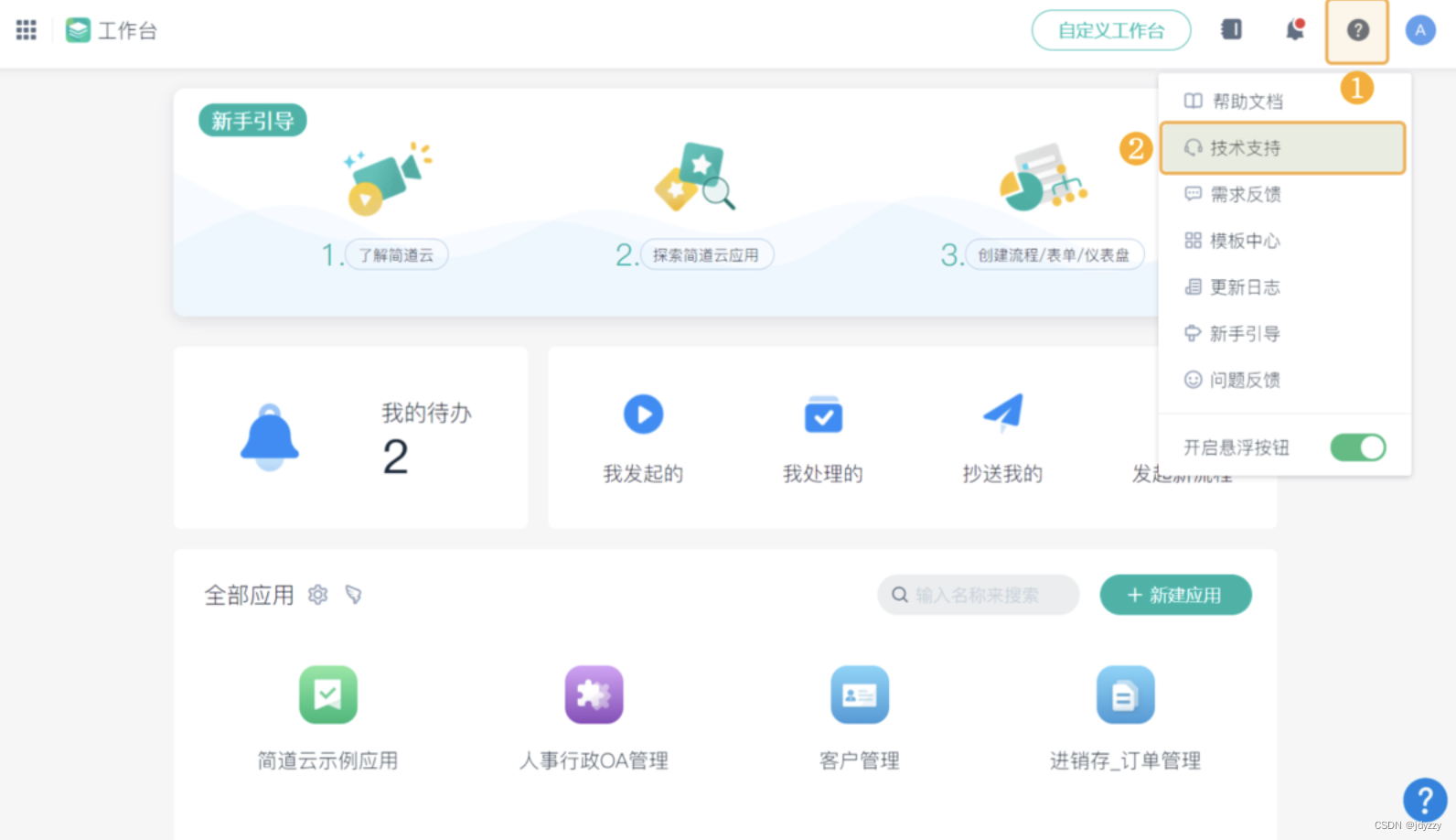This screenshot has width=1456, height=840.
Task: Open the app grid launcher icon
Action: pos(27,30)
